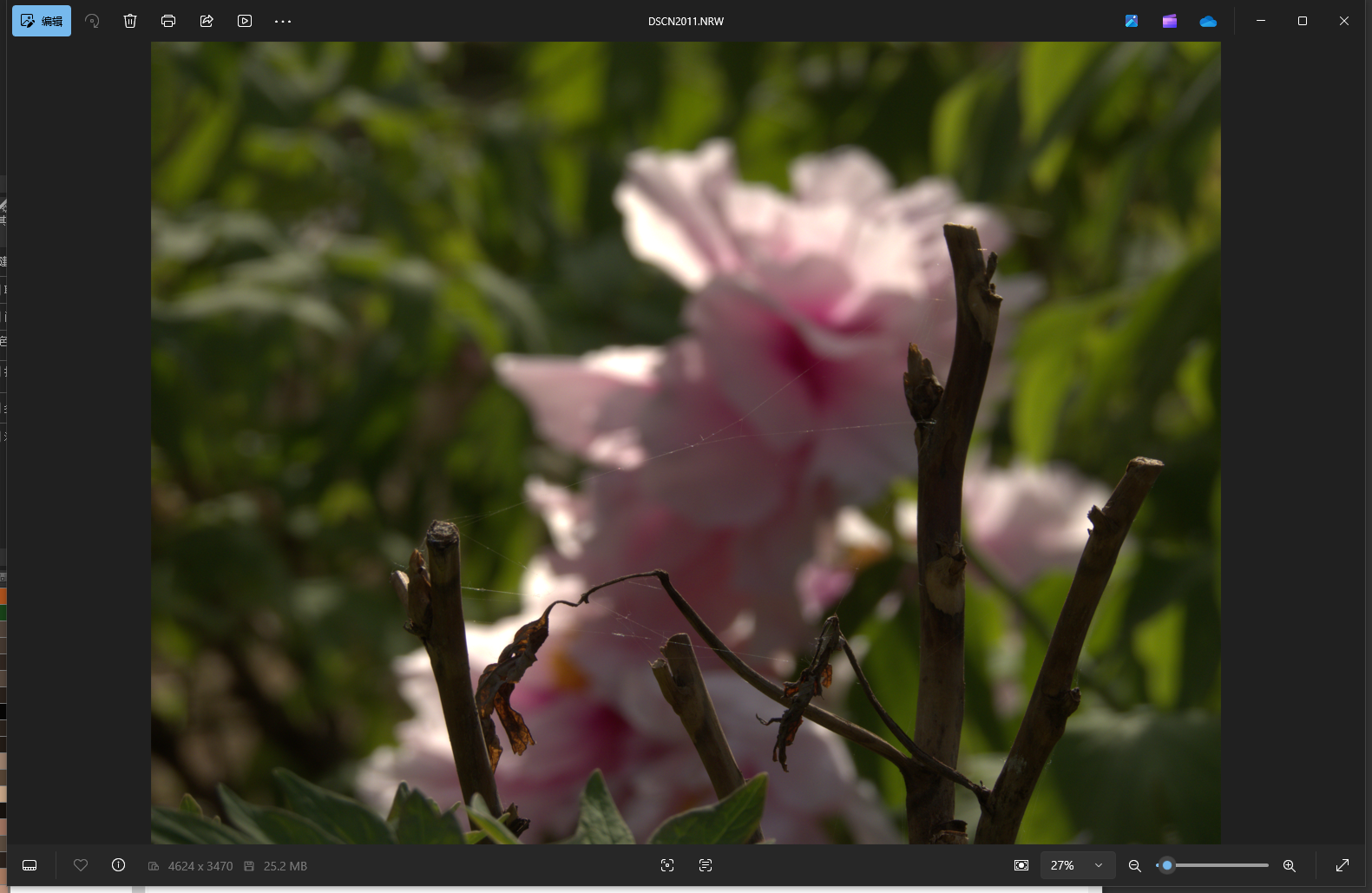
Task: Click the 25.2 MB file size text
Action: point(286,866)
